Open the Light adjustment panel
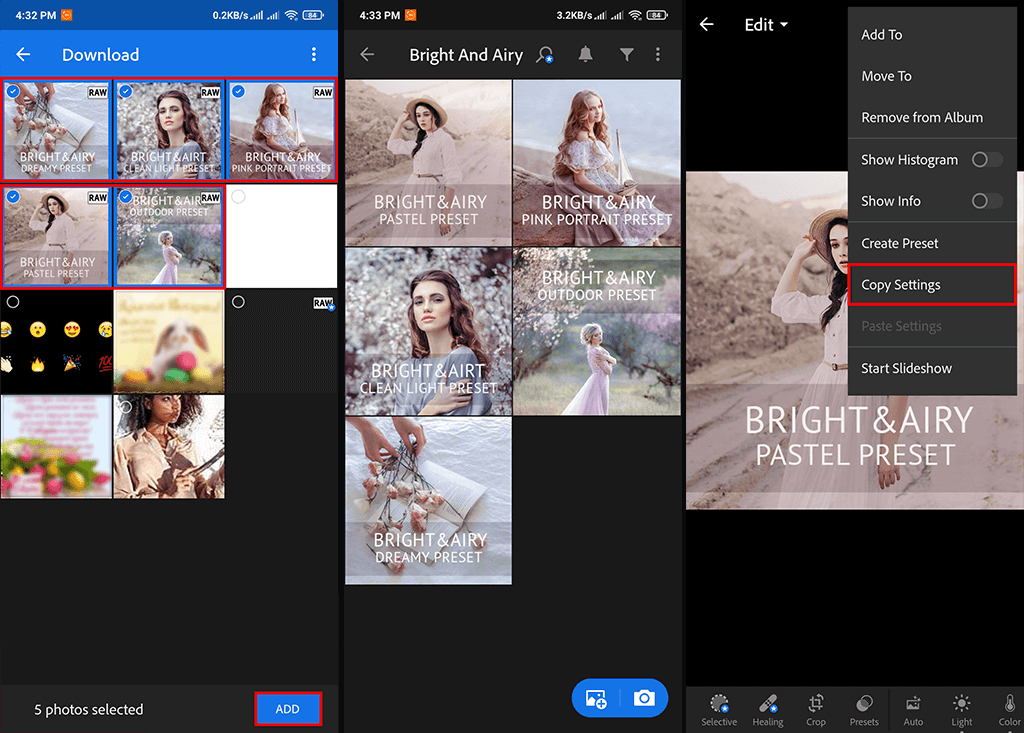 click(x=961, y=708)
